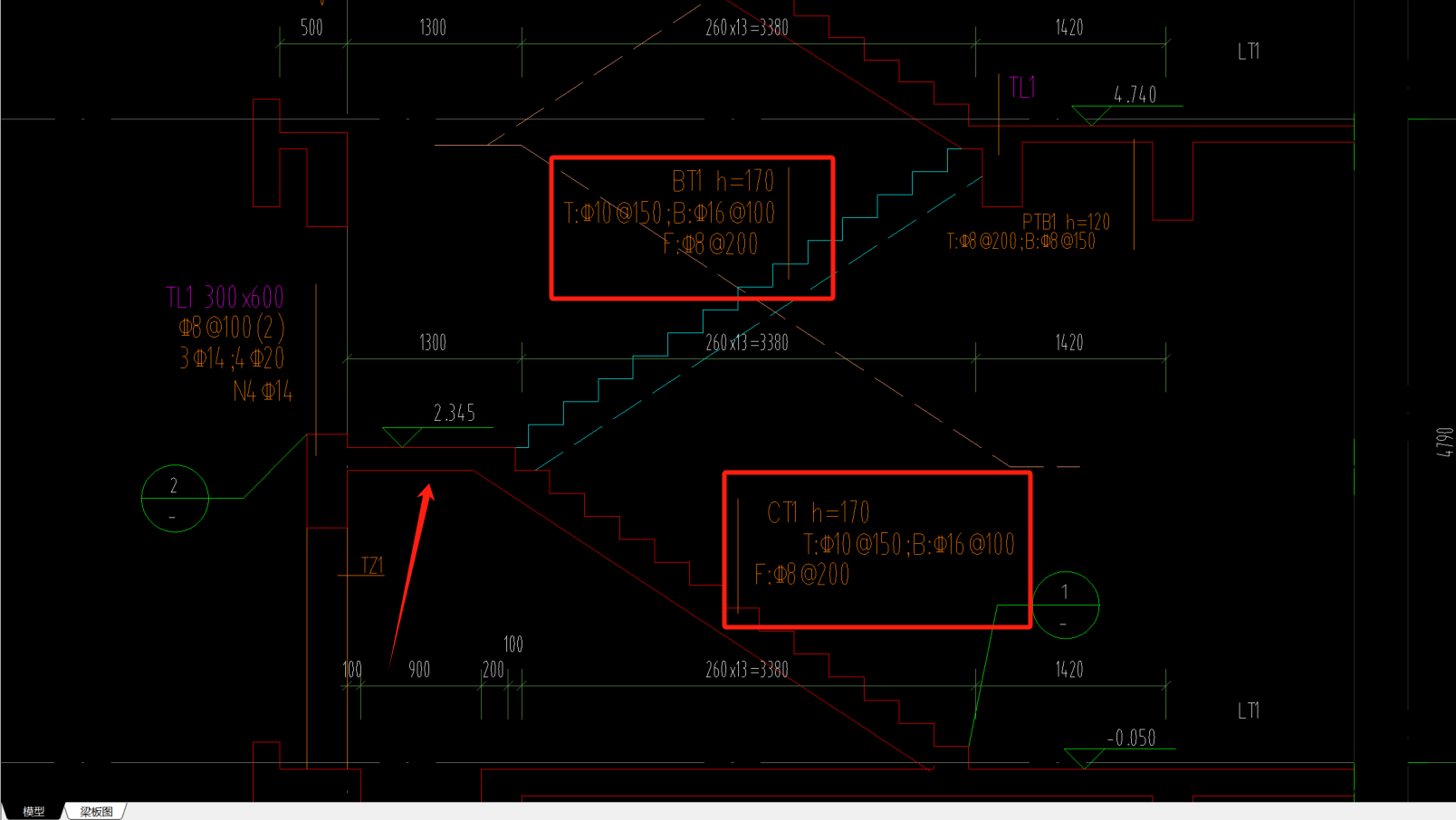Select the -0.050 elevation value

coord(1132,738)
